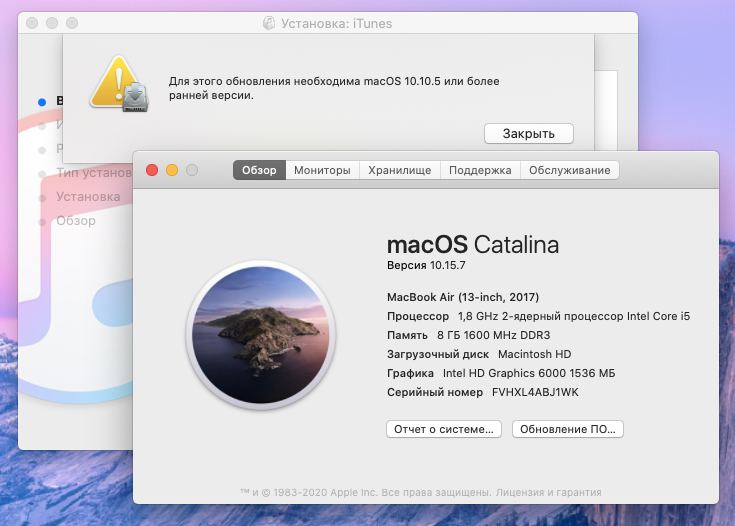Viewport: 735px width, 526px height.
Task: Click the macOS Catalina title
Action: (472, 244)
